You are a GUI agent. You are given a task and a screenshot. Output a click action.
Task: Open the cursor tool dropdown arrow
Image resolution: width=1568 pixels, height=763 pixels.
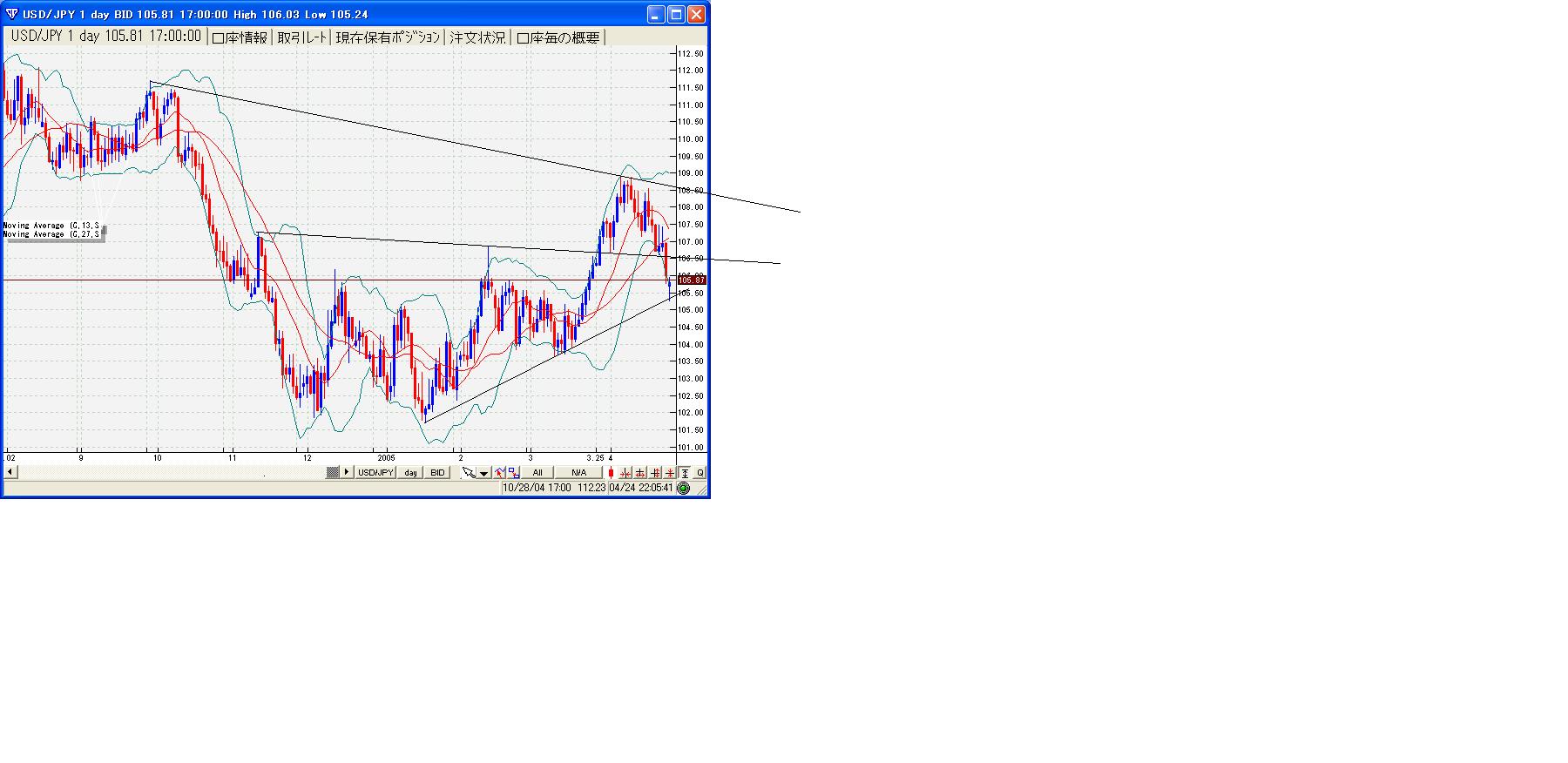click(x=483, y=473)
